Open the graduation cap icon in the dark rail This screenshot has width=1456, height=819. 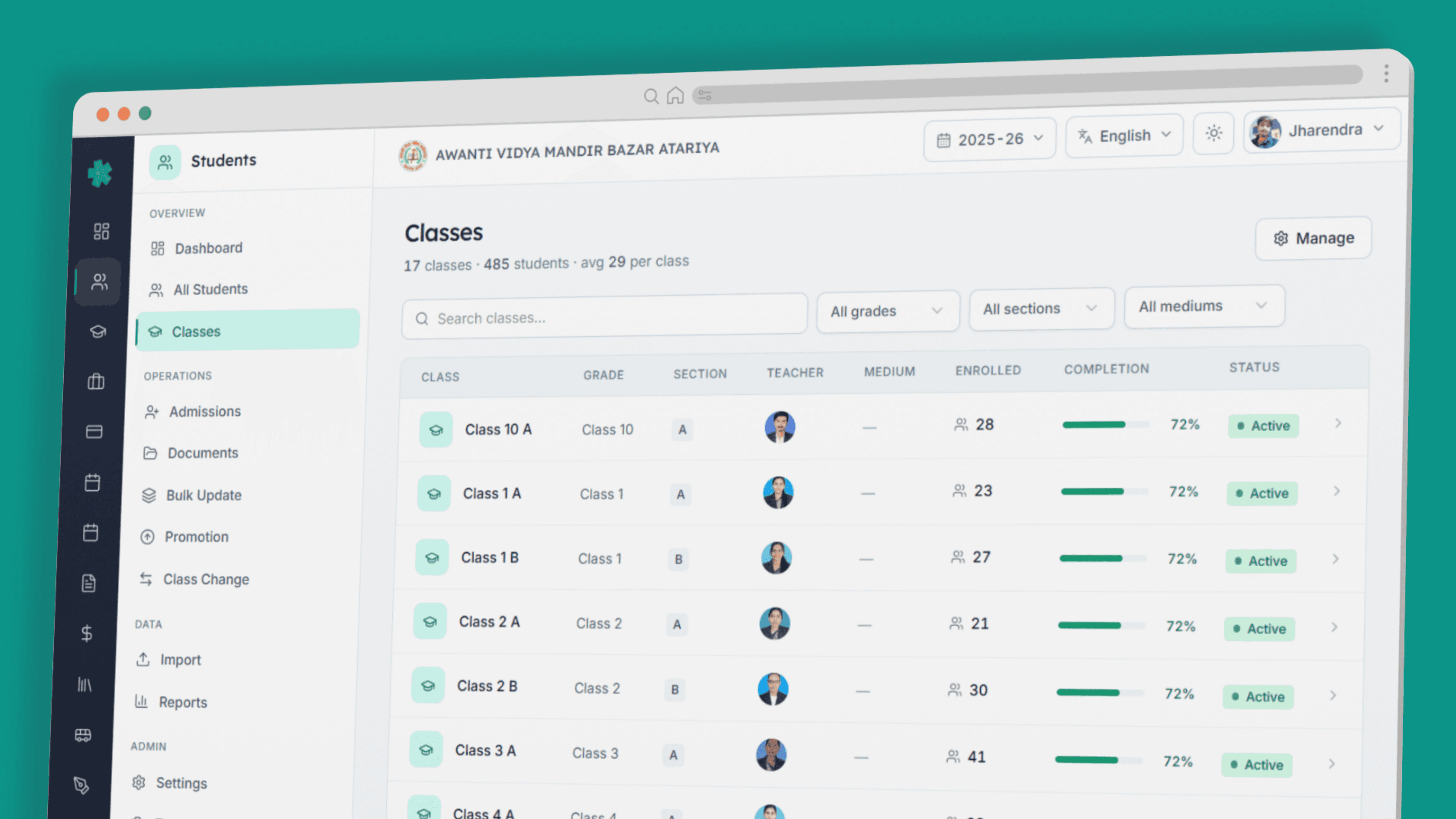coord(98,331)
